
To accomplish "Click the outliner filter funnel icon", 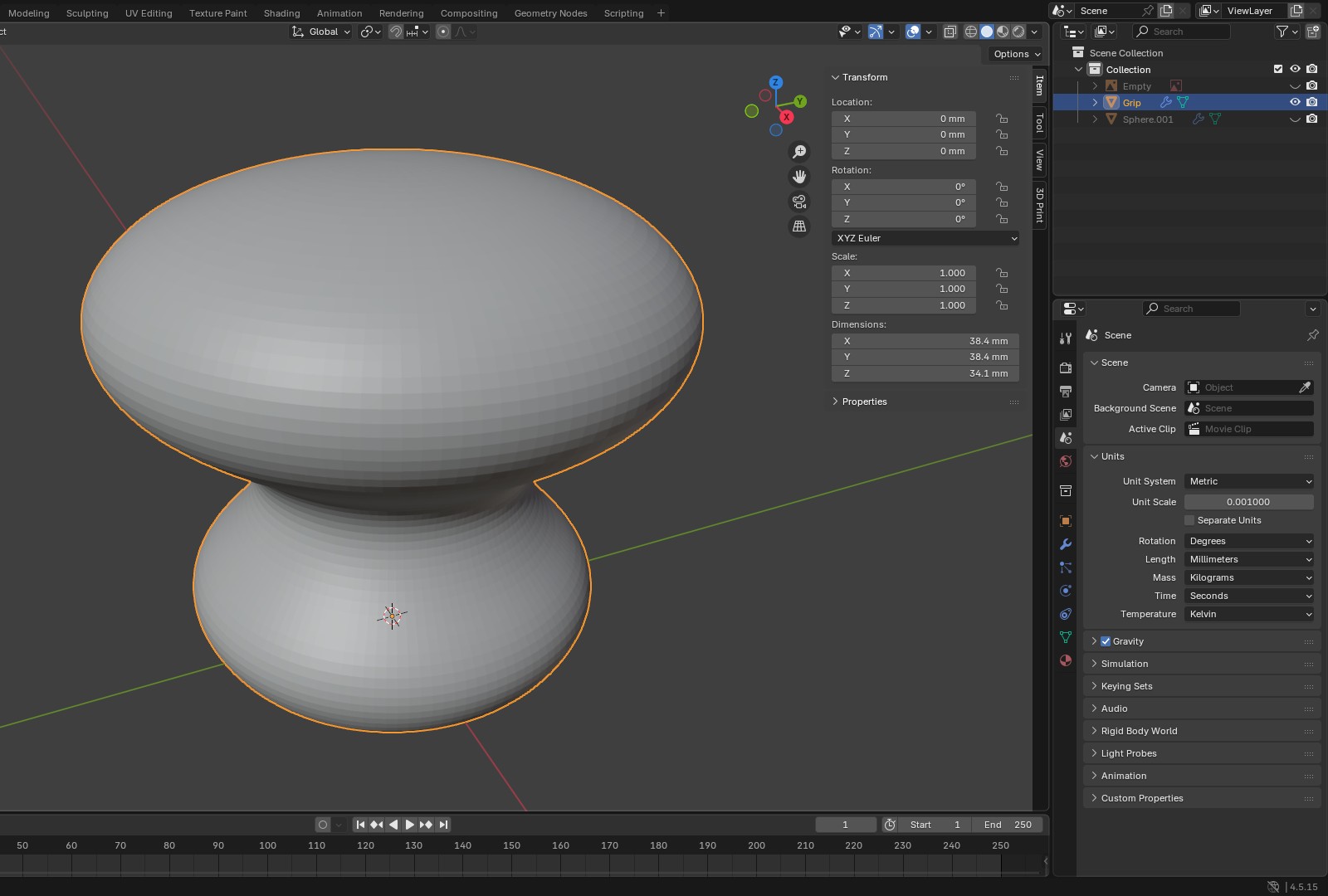I will click(1282, 32).
